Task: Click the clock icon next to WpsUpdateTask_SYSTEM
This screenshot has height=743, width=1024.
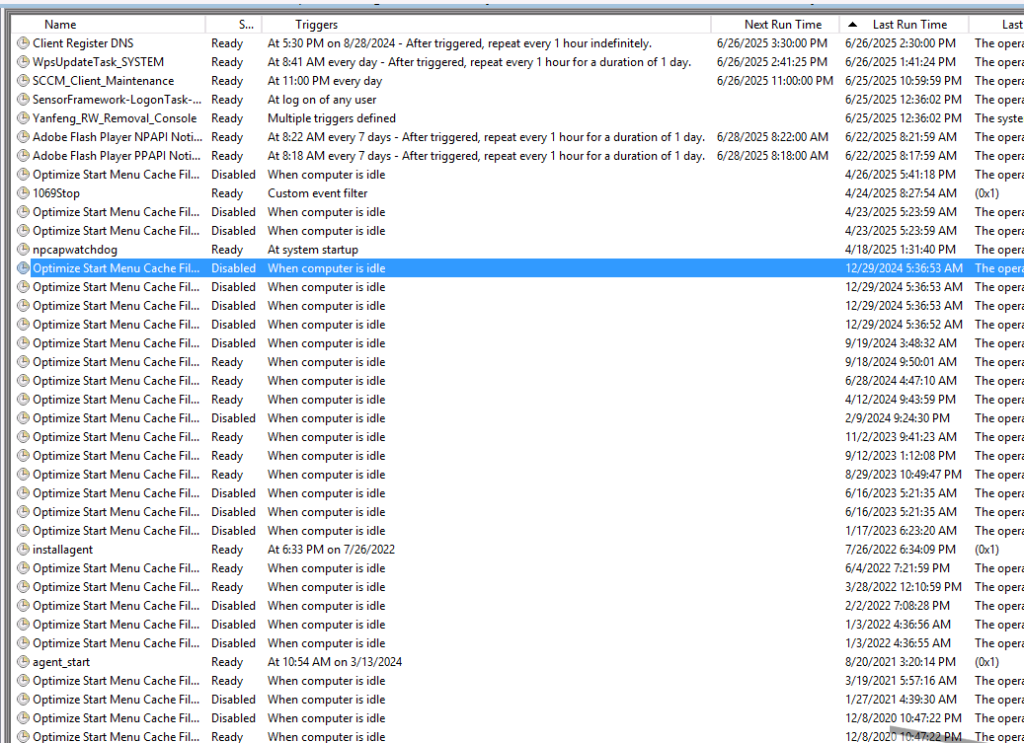Action: click(x=24, y=62)
